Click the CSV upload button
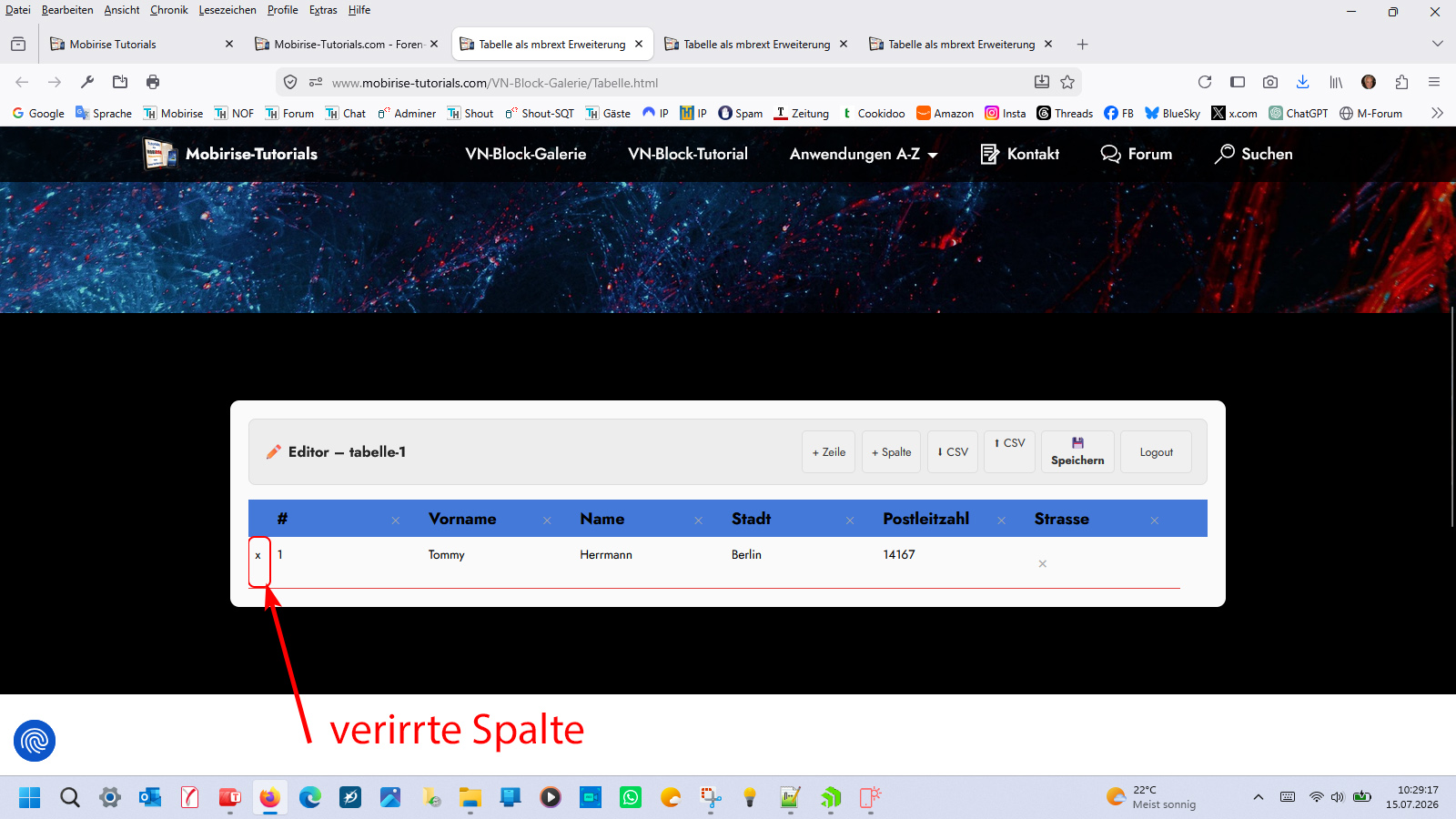This screenshot has width=1456, height=819. (1009, 443)
